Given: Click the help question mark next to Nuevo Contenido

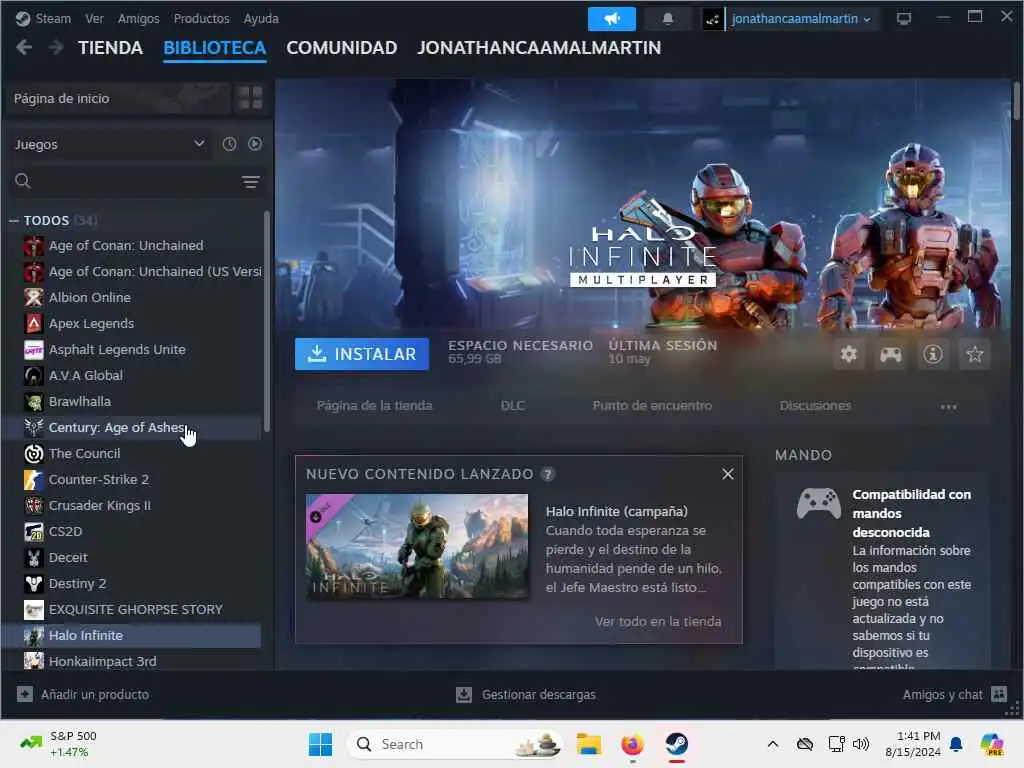Looking at the screenshot, I should [x=549, y=474].
